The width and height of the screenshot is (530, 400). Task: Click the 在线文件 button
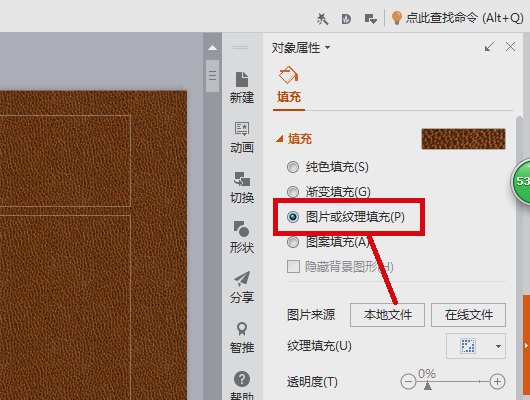point(468,315)
